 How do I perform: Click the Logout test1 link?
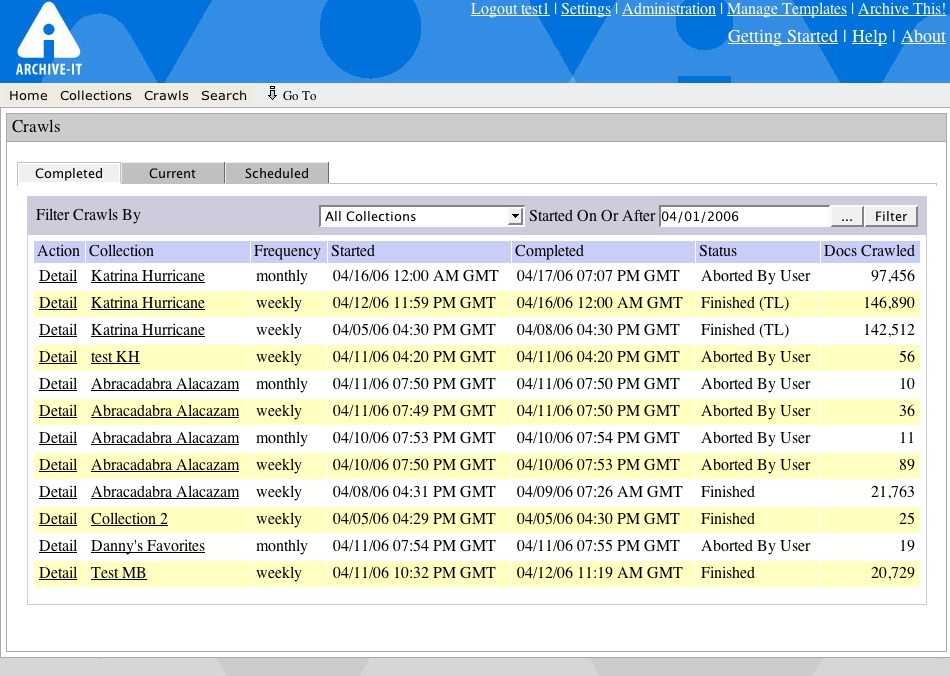tap(510, 9)
